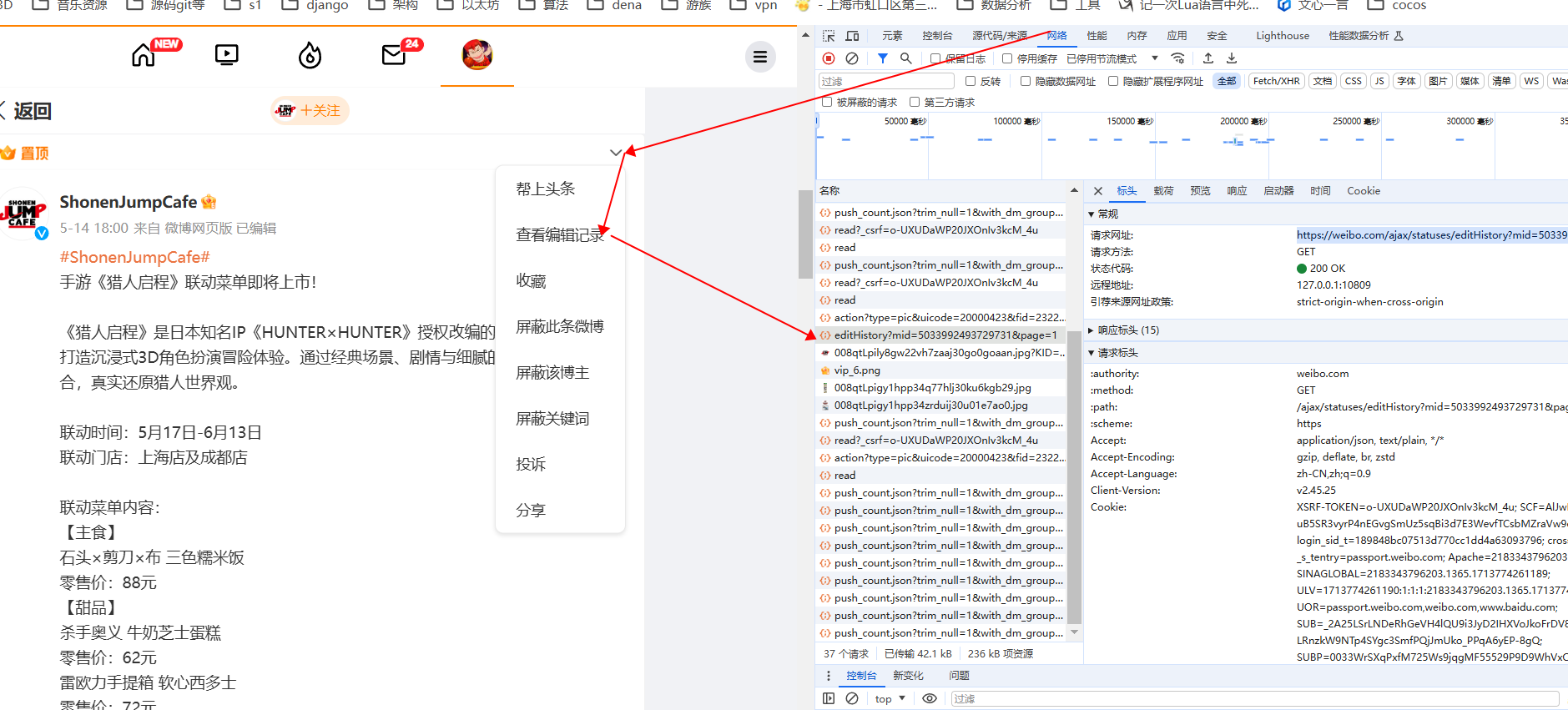Open the console drawer three-dot menu
The width and height of the screenshot is (1568, 710).
pyautogui.click(x=829, y=676)
